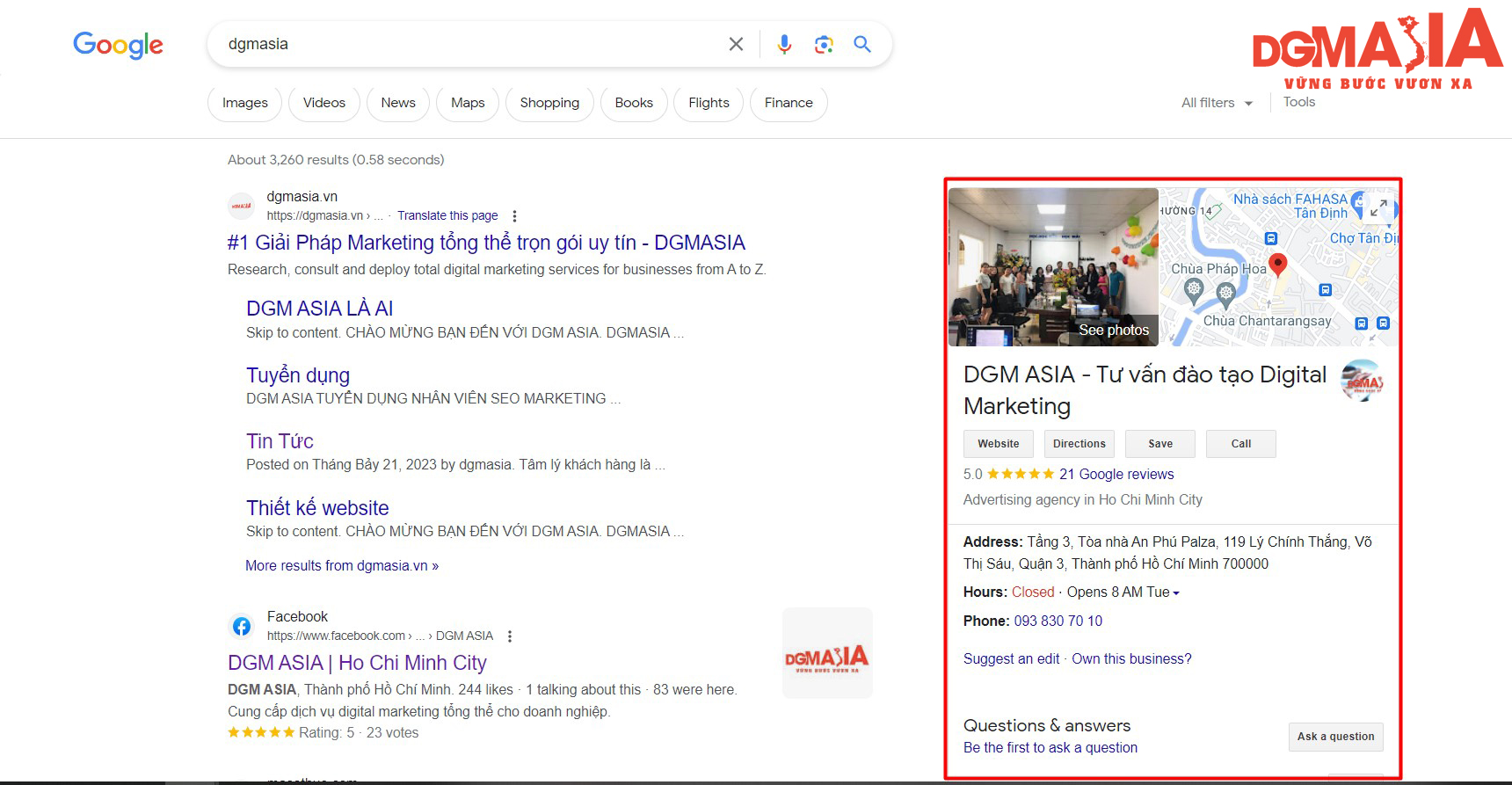
Task: Open more options for dgmasia.vn result
Action: 514,216
